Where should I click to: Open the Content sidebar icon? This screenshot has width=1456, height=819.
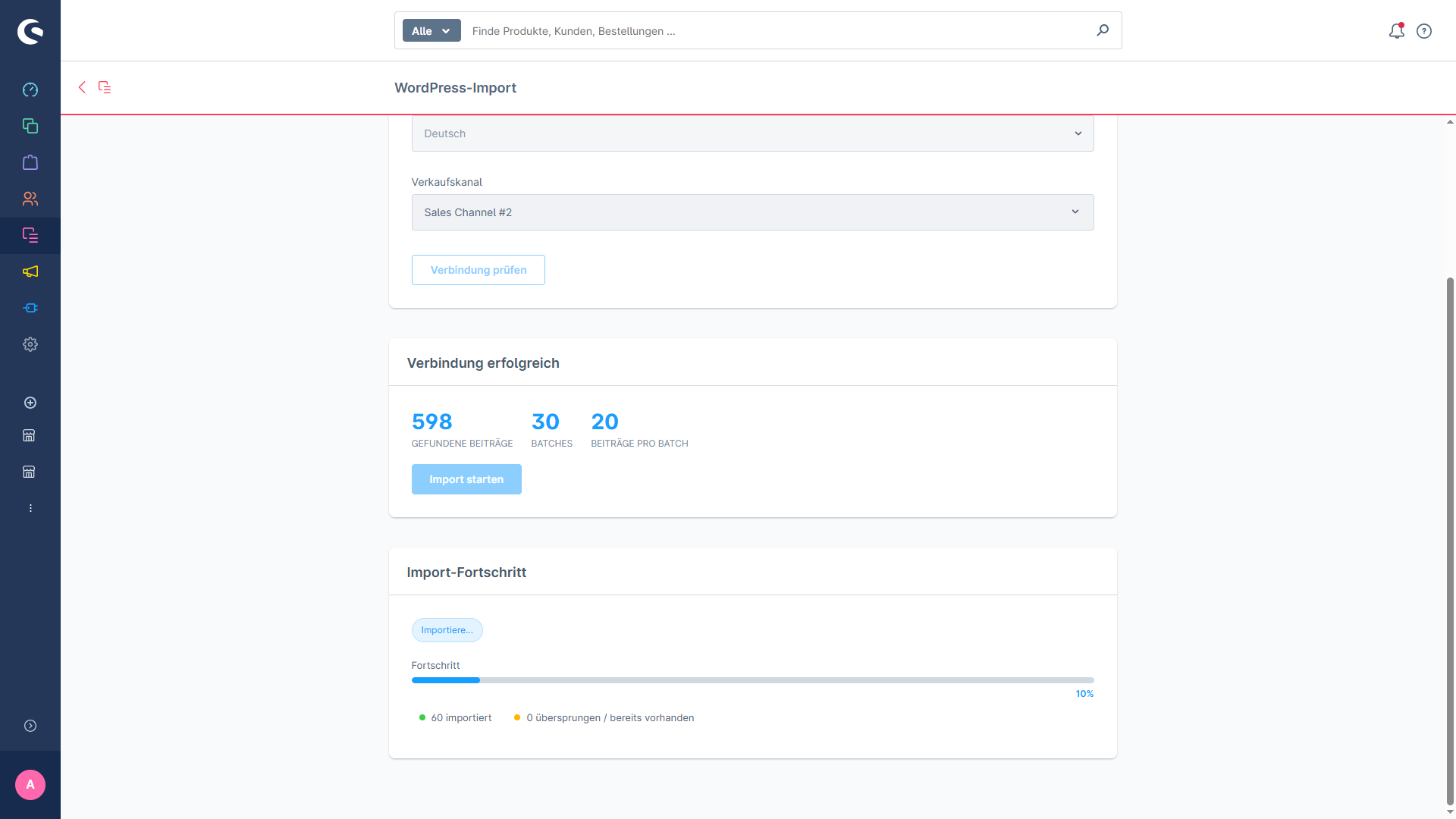(x=30, y=235)
